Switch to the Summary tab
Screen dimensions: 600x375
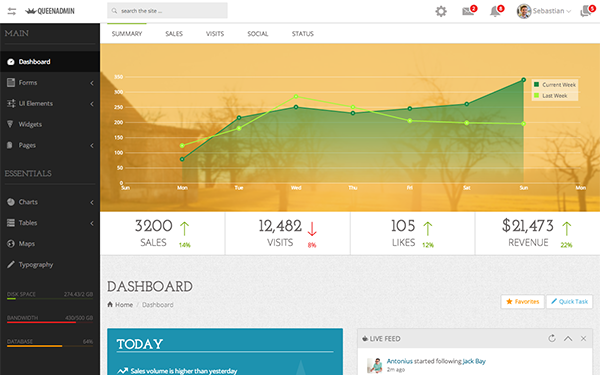[127, 34]
